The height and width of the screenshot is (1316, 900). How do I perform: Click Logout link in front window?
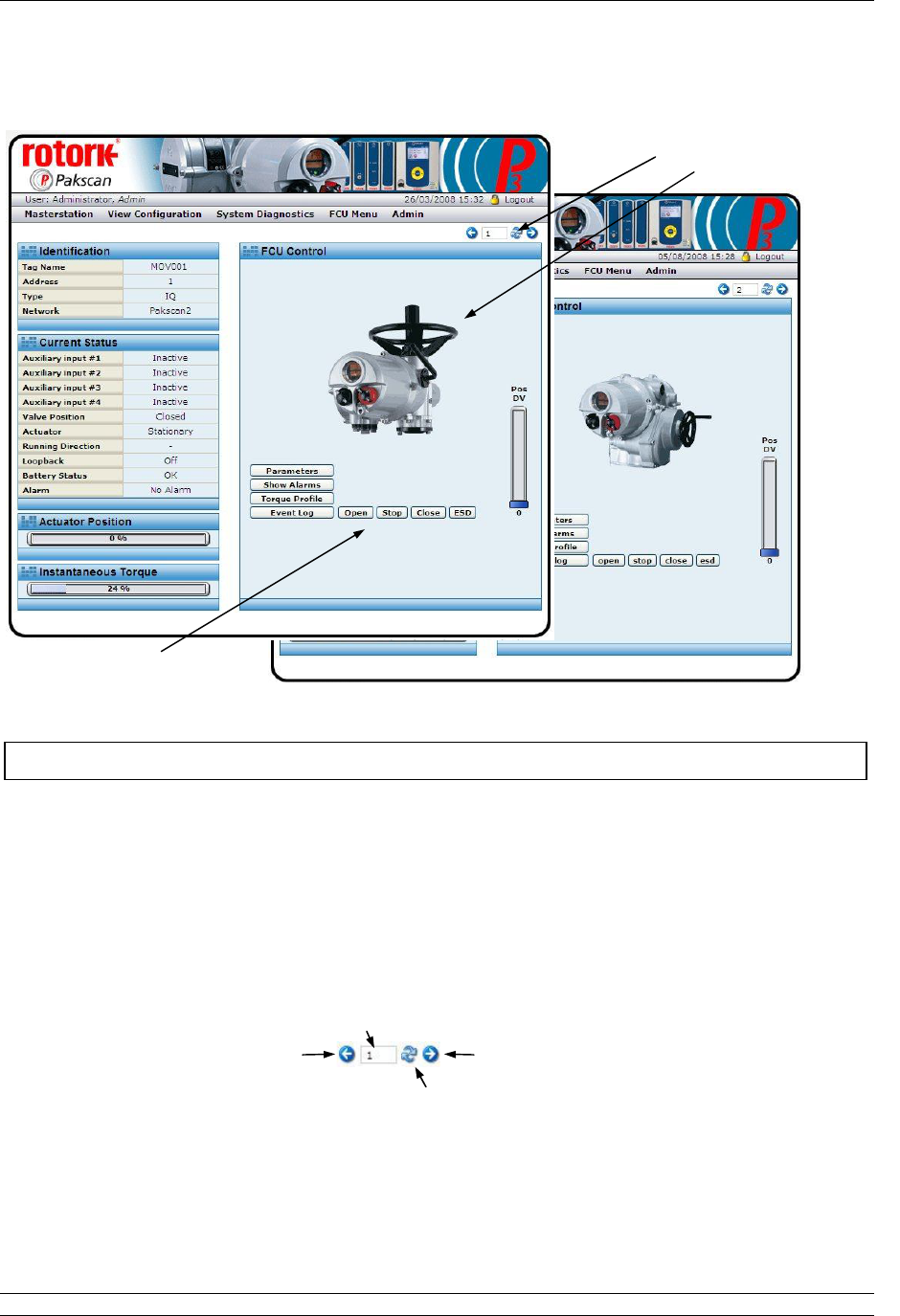[519, 200]
